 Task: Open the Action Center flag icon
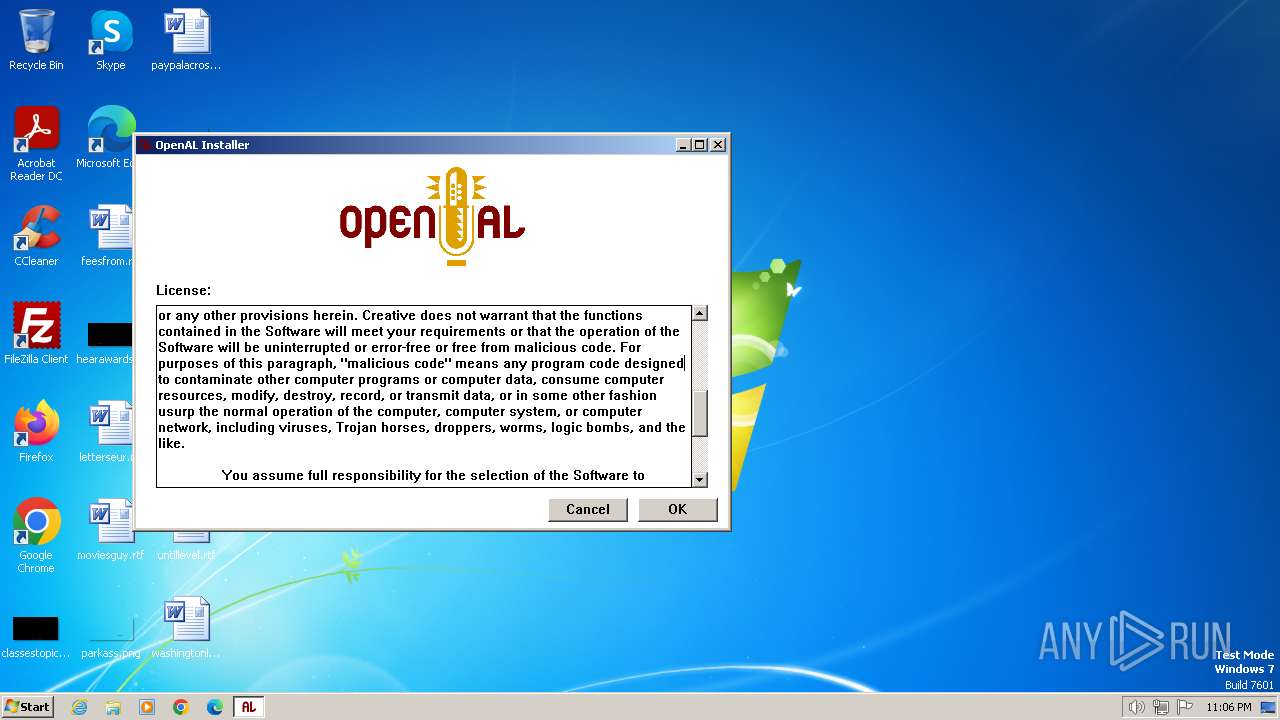[1185, 707]
